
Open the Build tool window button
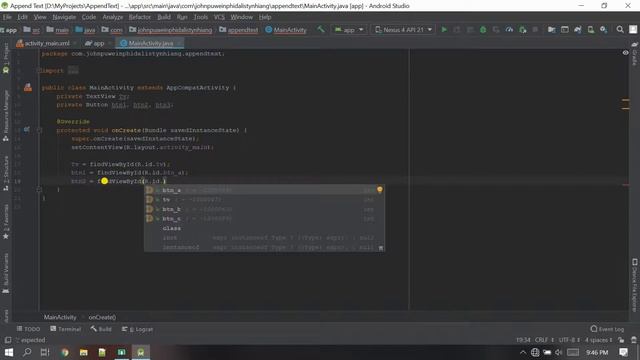(x=101, y=329)
